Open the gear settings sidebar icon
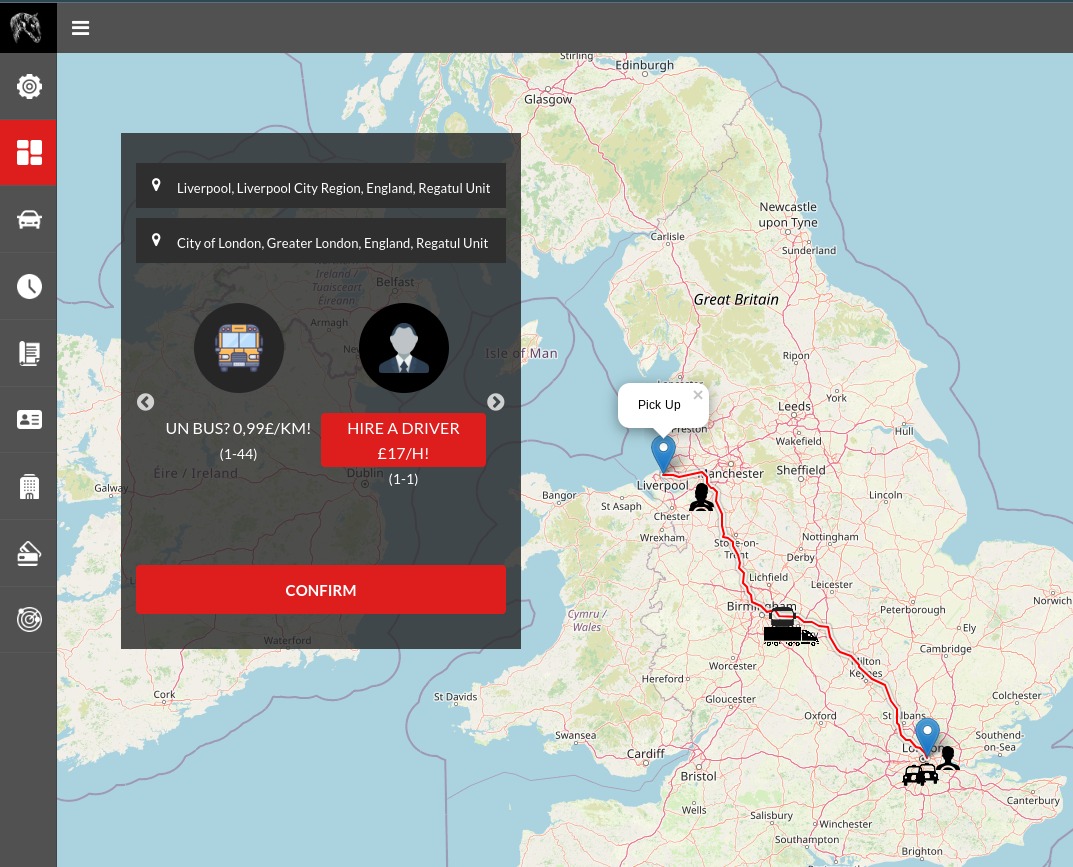The image size is (1073, 867). click(29, 86)
